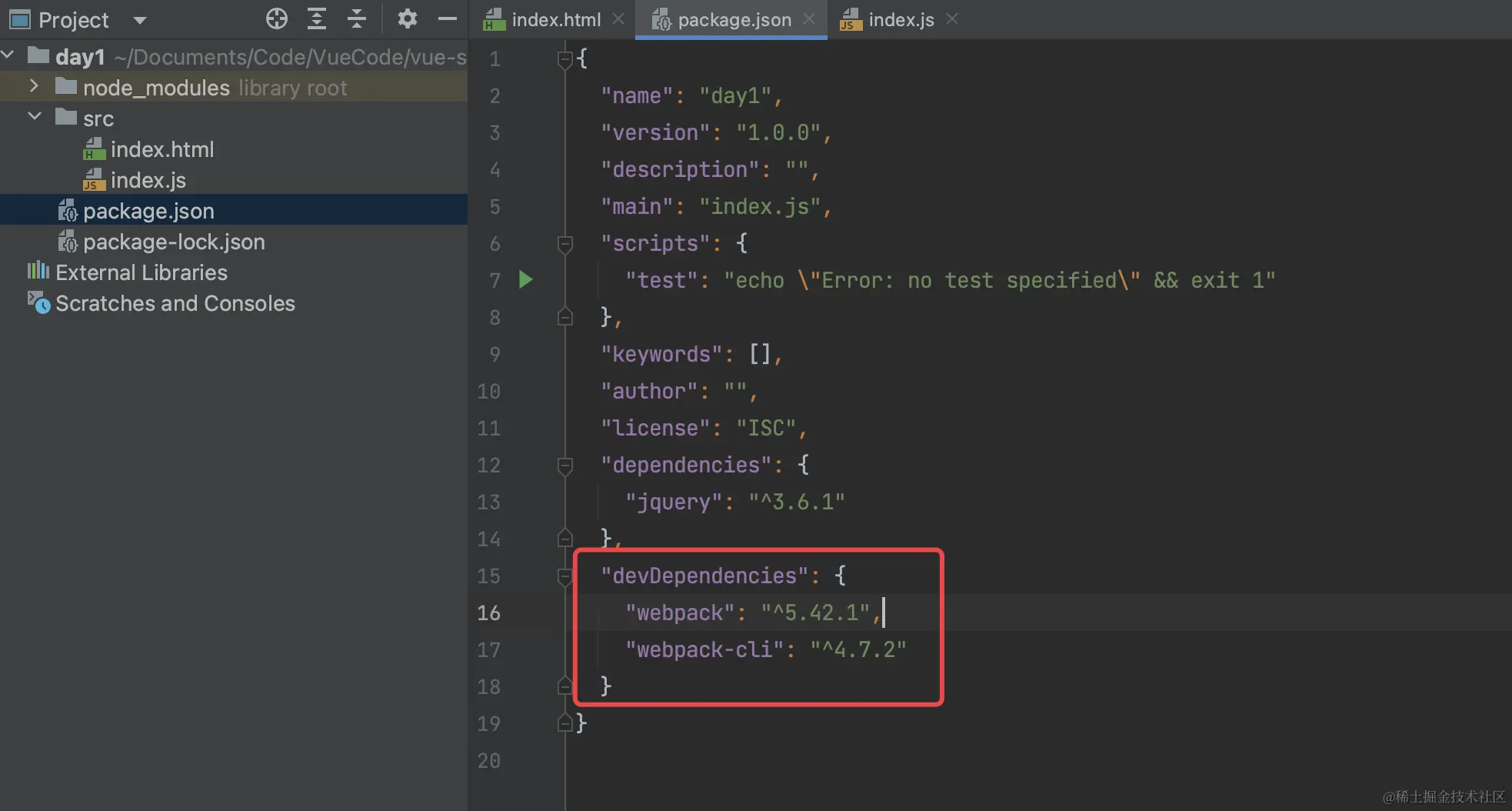The image size is (1512, 811).
Task: Click the "author" key on line 10
Action: [x=649, y=391]
